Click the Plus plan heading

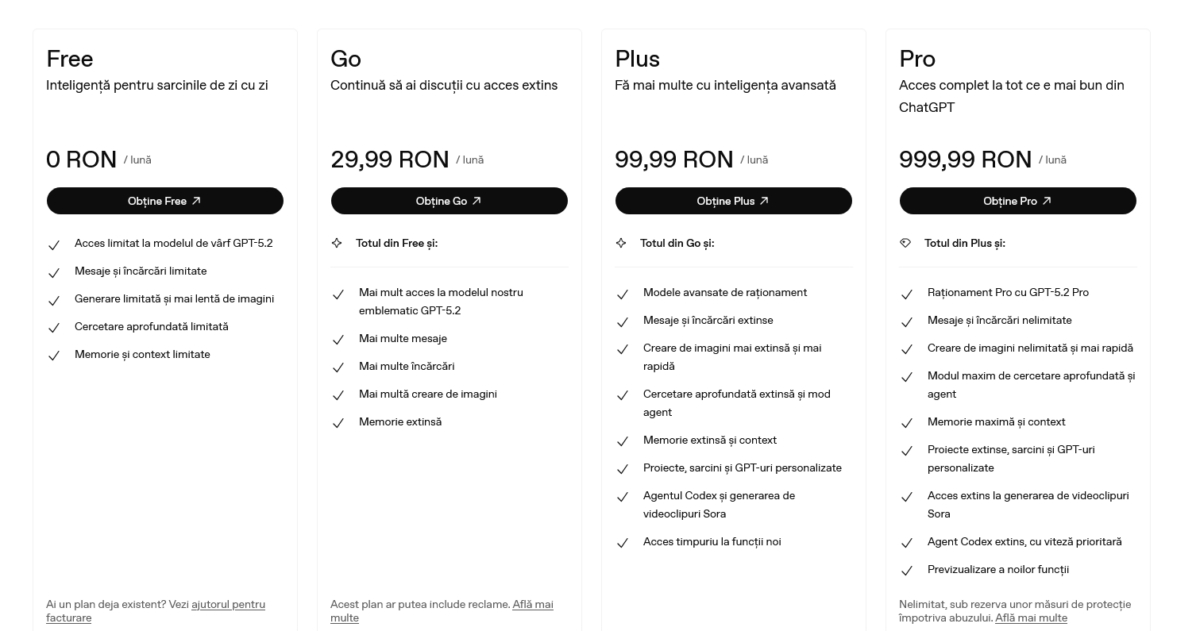[x=637, y=58]
